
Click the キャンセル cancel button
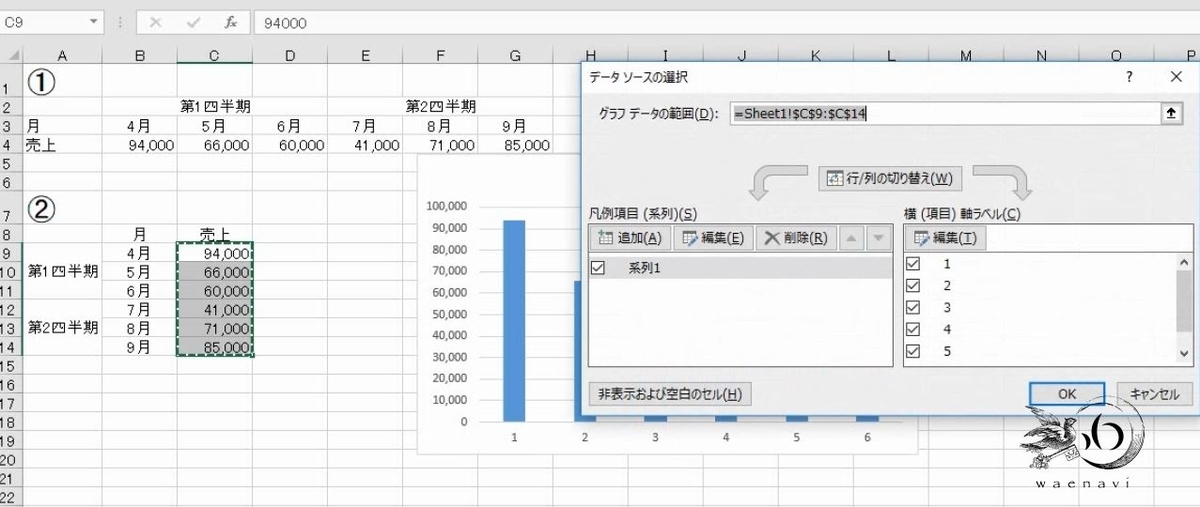1155,394
